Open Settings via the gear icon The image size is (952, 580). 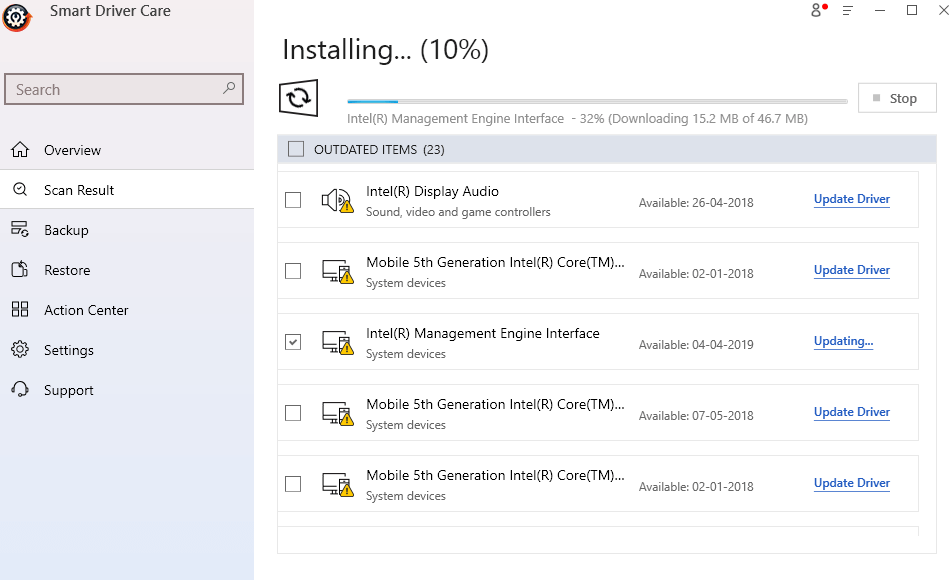[20, 350]
